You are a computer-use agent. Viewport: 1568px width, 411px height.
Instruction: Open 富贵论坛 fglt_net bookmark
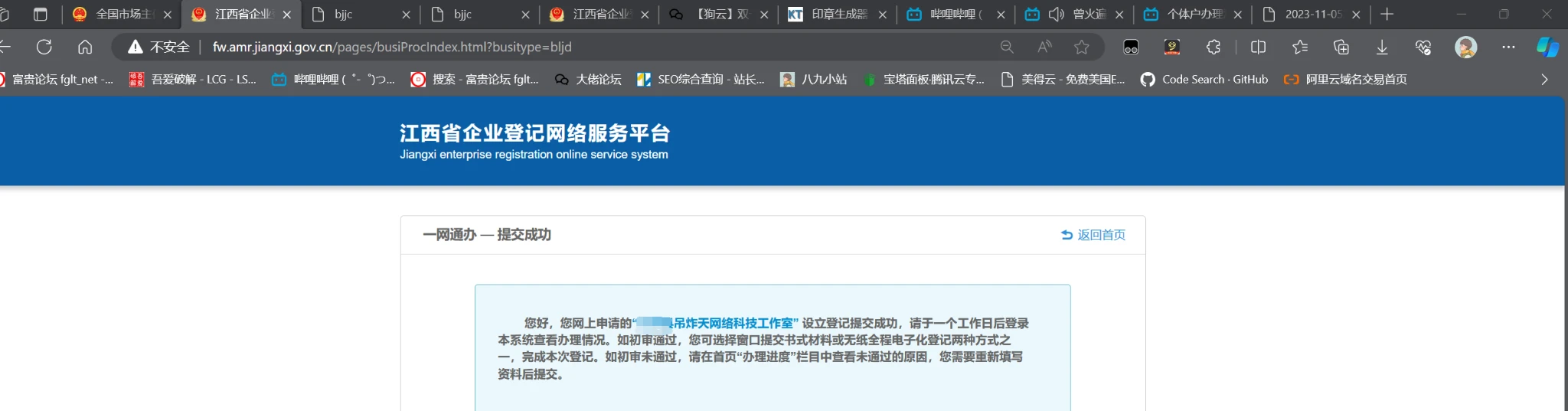click(57, 80)
